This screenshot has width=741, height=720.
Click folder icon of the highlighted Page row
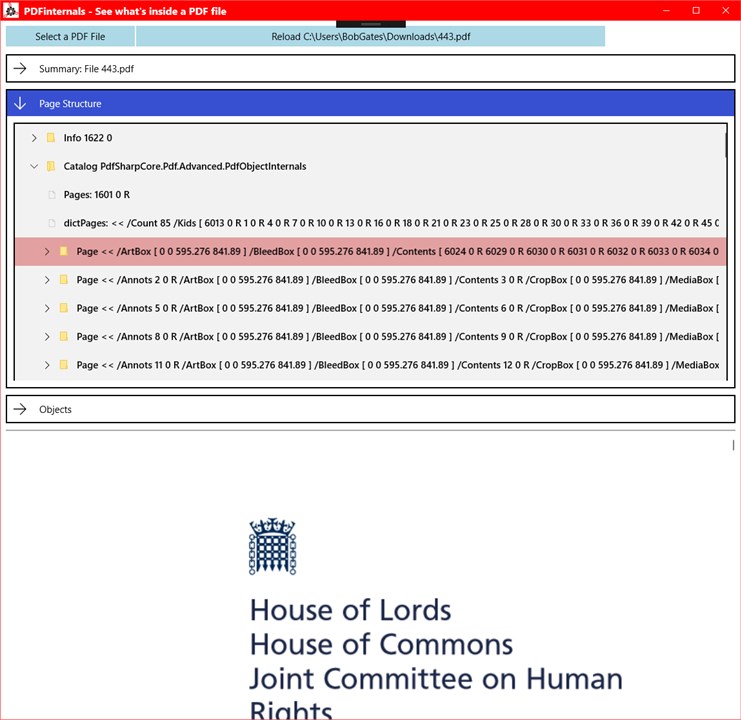click(63, 251)
